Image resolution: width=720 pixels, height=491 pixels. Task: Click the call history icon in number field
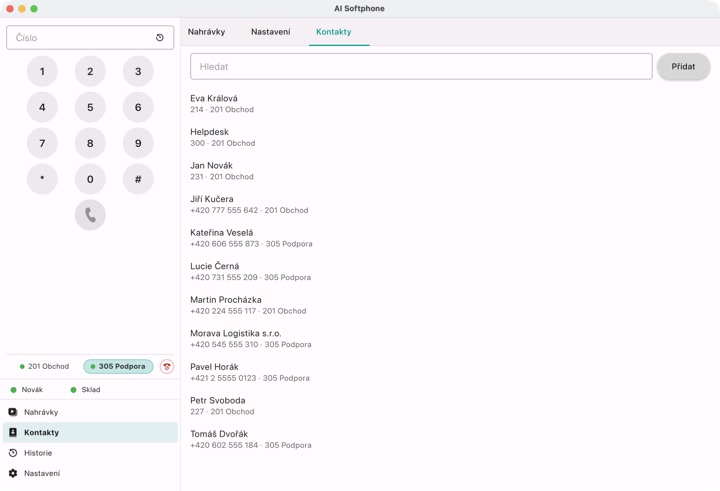[160, 38]
